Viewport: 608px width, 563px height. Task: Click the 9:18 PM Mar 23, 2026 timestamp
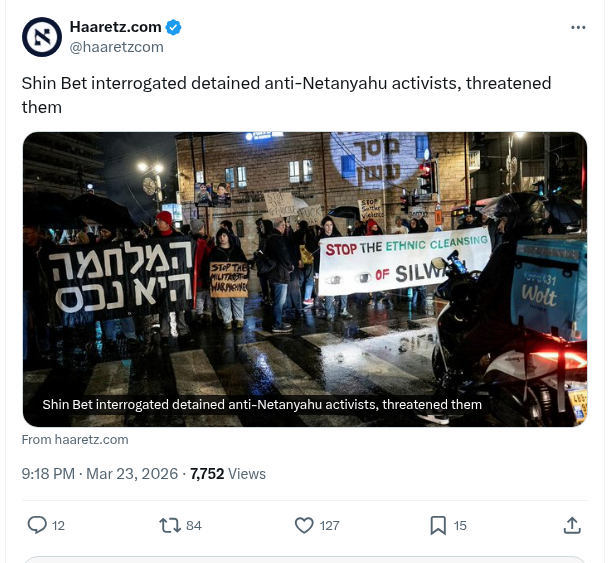click(100, 474)
